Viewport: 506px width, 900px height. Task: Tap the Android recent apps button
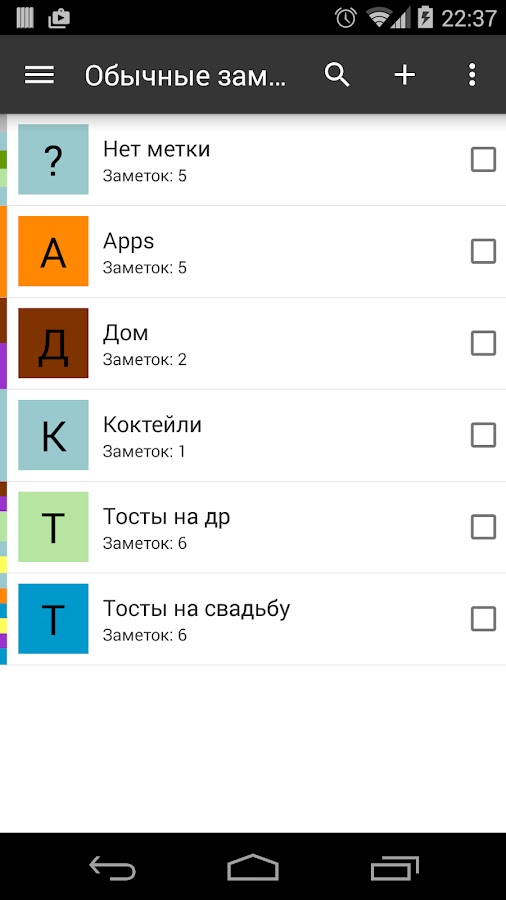tap(394, 867)
